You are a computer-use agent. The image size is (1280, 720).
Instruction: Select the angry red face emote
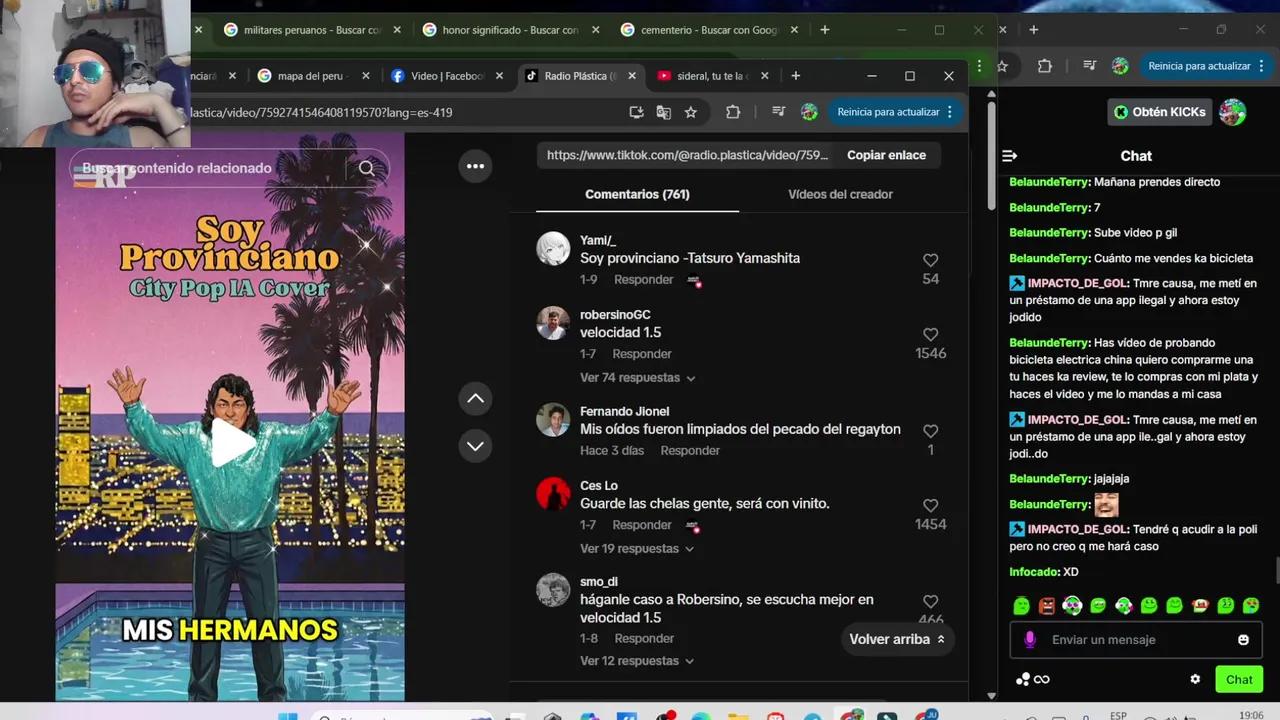pos(1047,605)
